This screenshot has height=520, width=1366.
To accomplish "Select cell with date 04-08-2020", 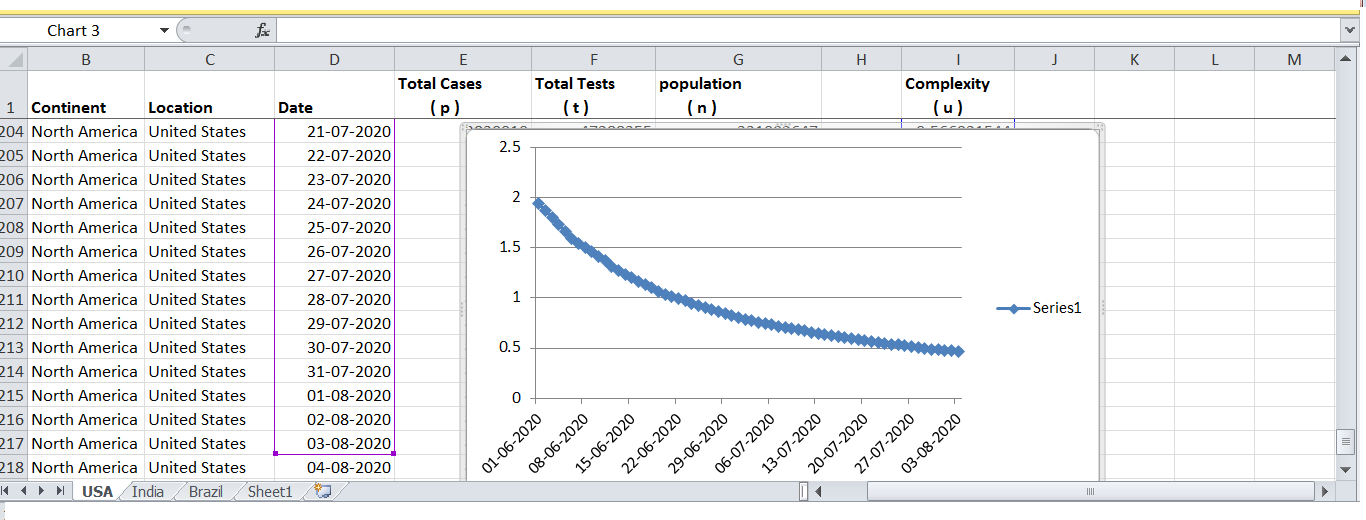I will 334,468.
